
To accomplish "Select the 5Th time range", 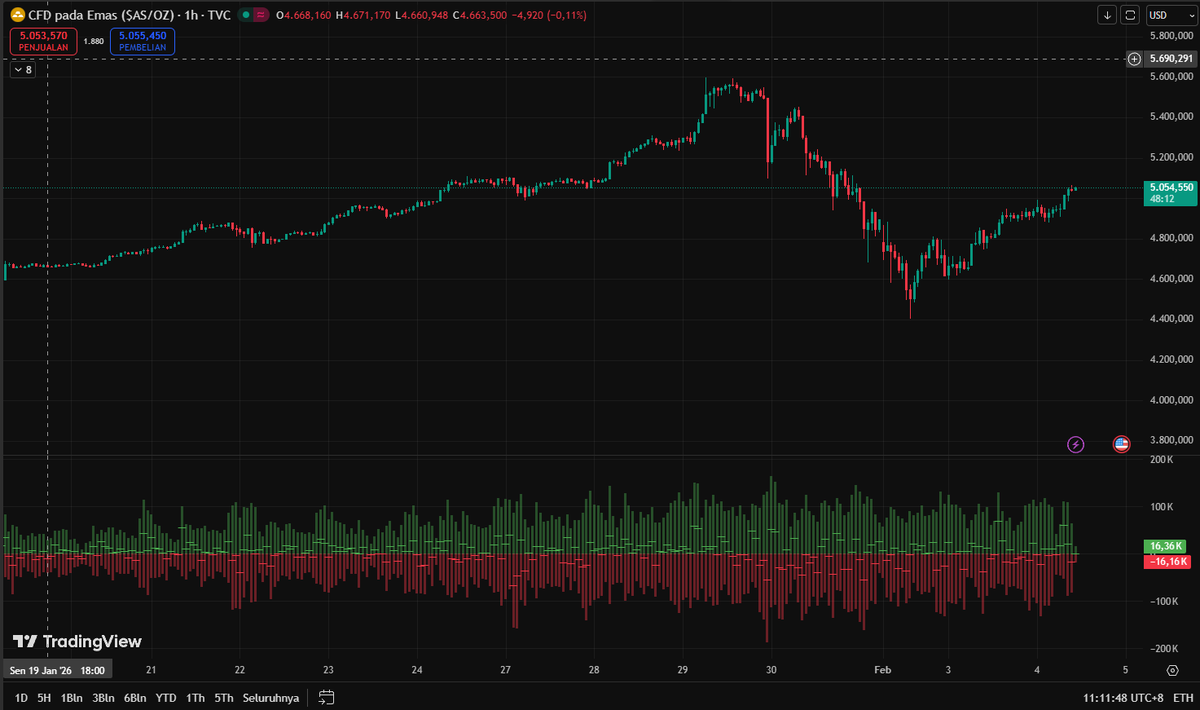I will (x=223, y=697).
